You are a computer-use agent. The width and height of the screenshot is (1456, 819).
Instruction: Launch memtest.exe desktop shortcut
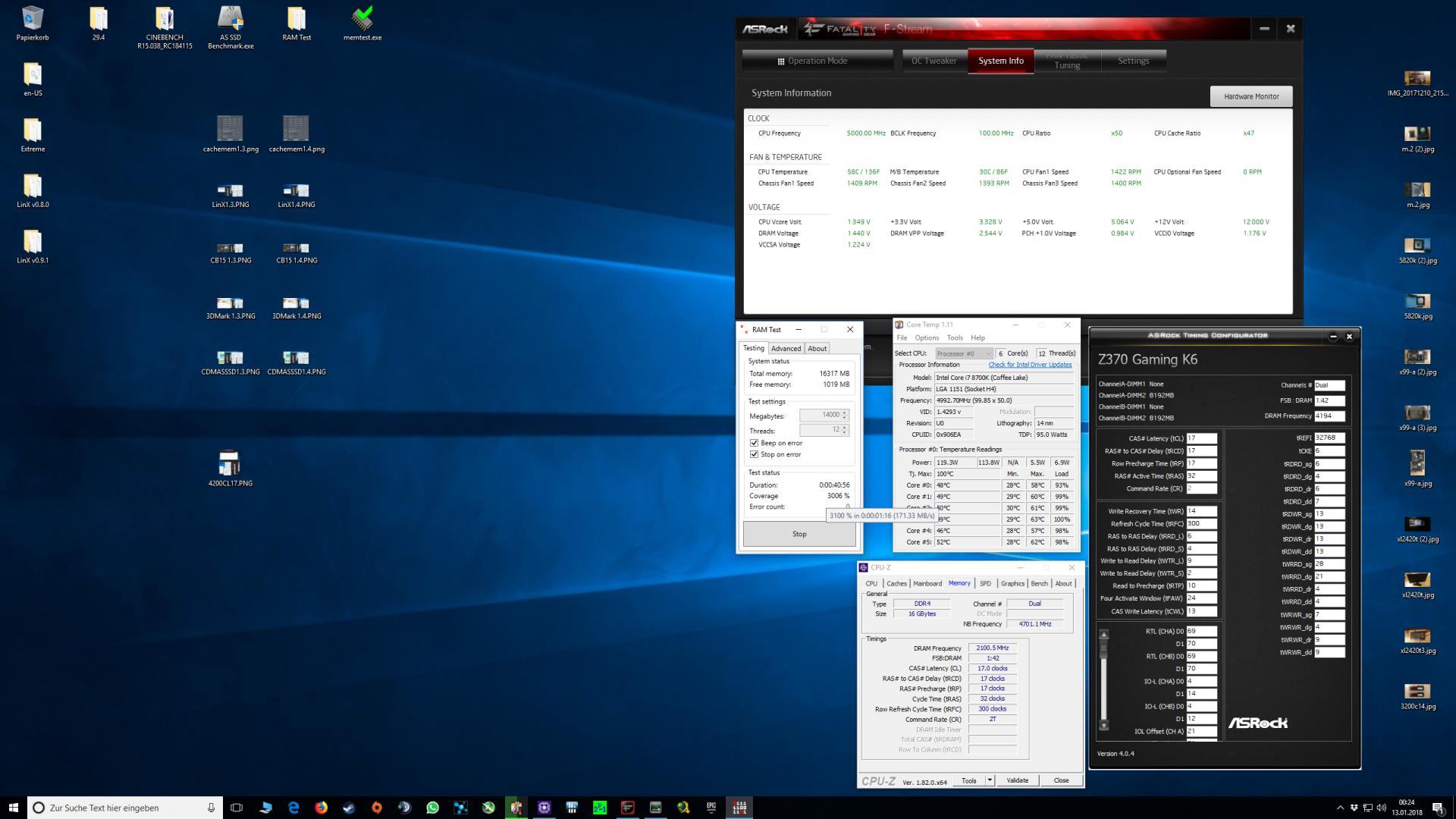[x=362, y=23]
